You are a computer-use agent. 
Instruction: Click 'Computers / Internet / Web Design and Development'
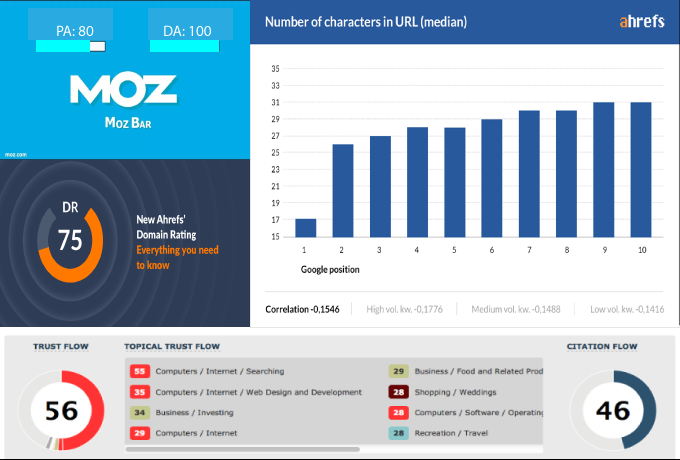pyautogui.click(x=258, y=392)
